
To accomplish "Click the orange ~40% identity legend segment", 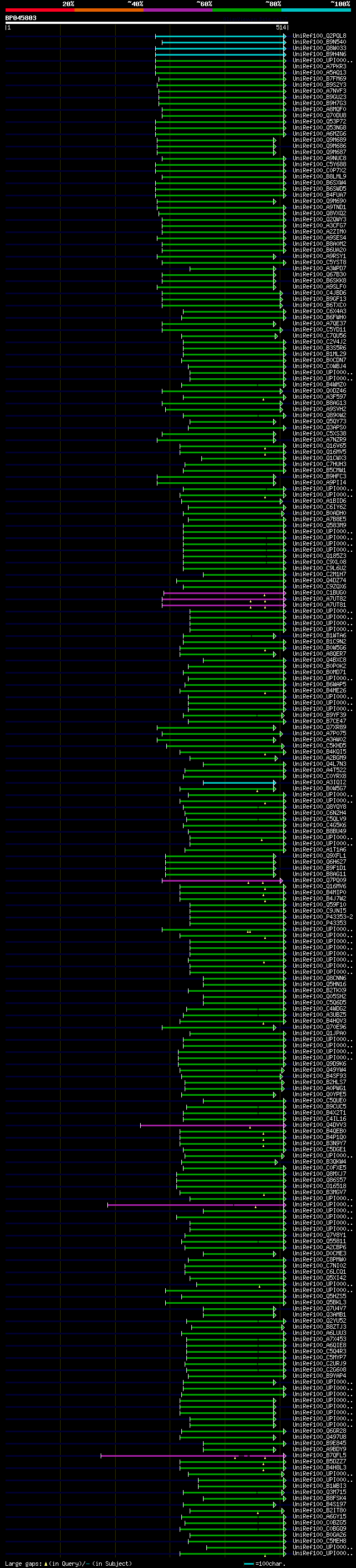I will tap(109, 10).
